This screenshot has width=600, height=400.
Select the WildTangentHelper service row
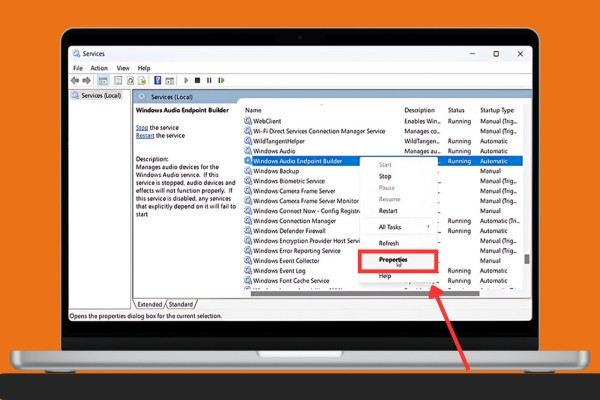[x=383, y=141]
